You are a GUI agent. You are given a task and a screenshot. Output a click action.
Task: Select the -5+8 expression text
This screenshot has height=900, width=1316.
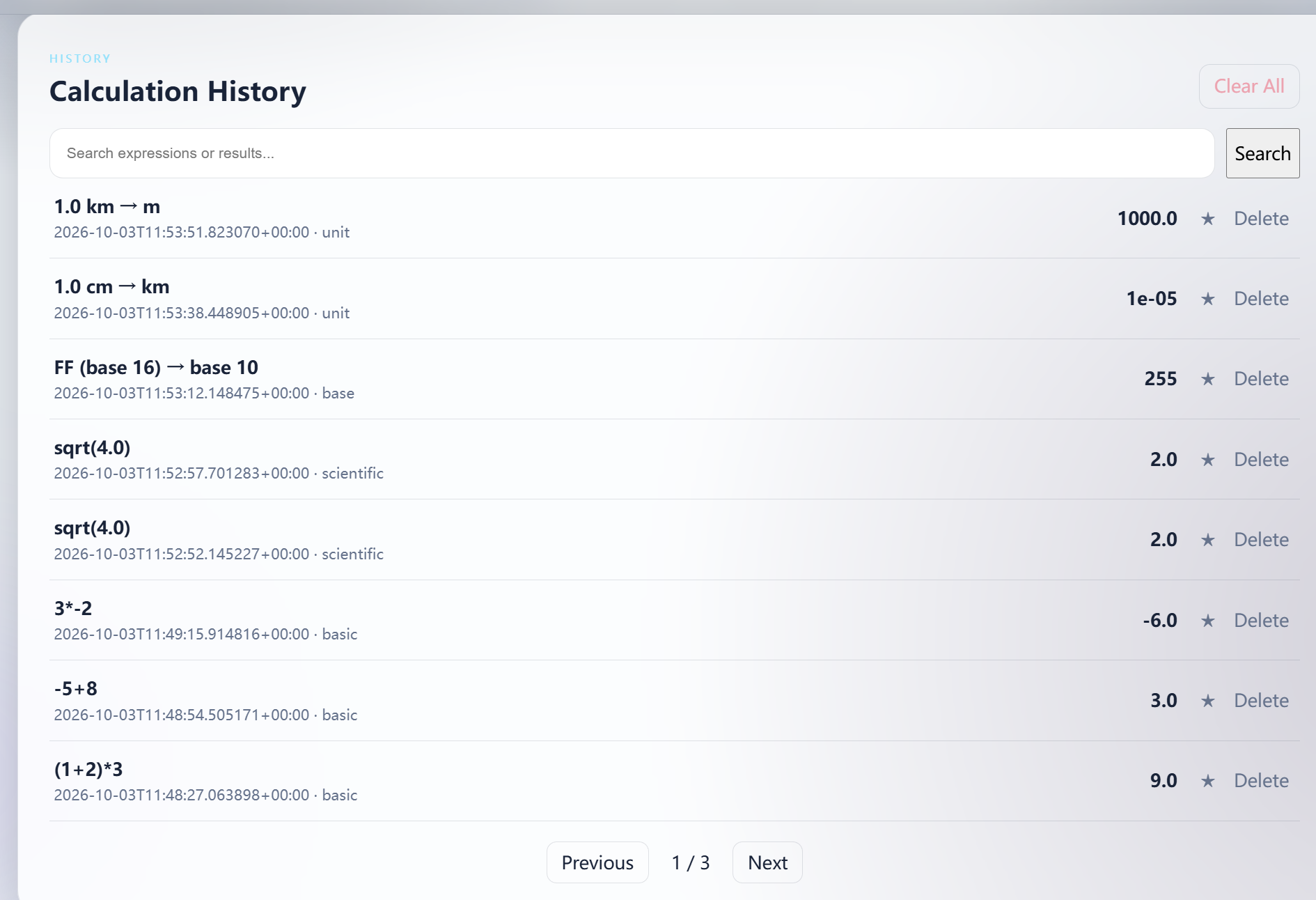tap(76, 689)
